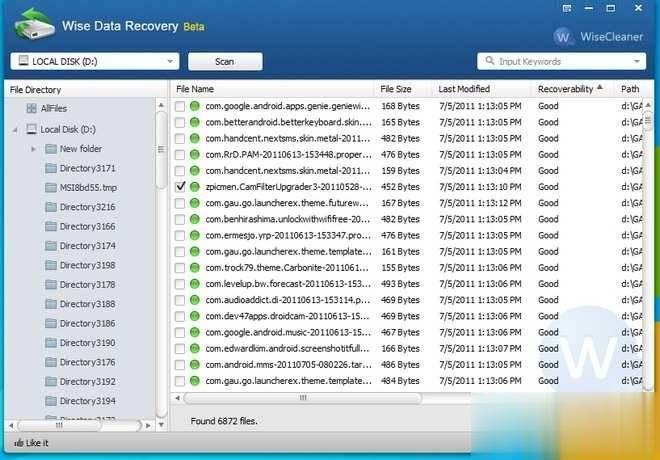Image resolution: width=660 pixels, height=460 pixels.
Task: Click directory tree scroll up arrow
Action: [x=161, y=105]
